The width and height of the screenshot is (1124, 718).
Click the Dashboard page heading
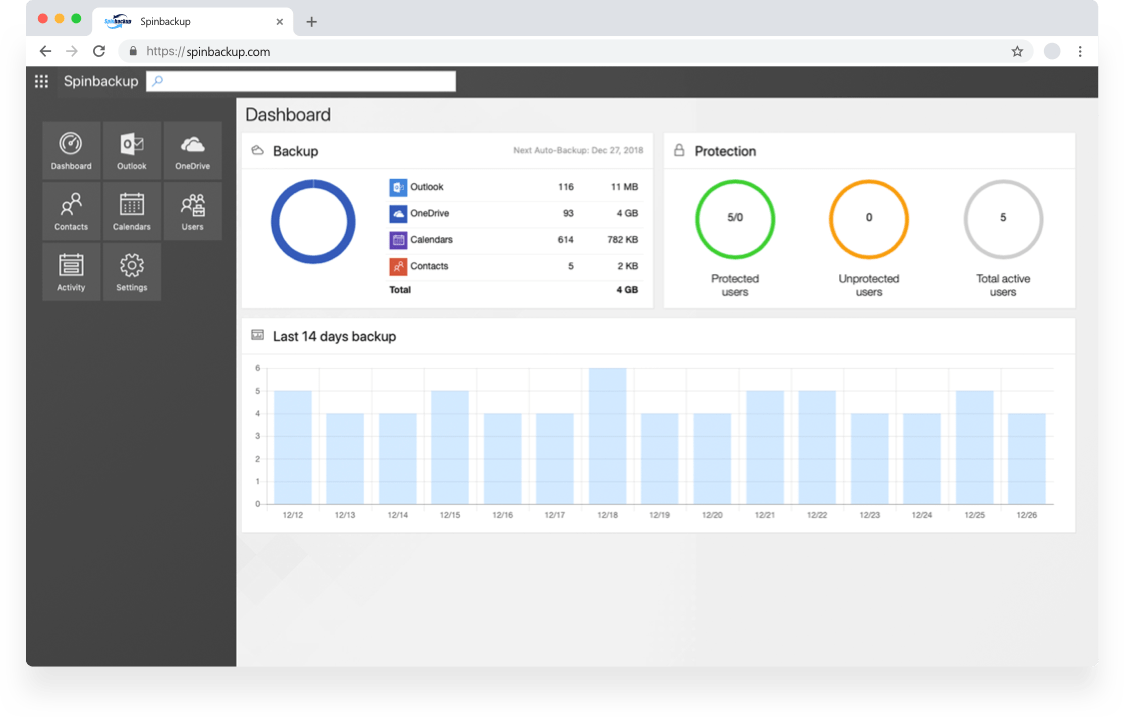(x=288, y=115)
